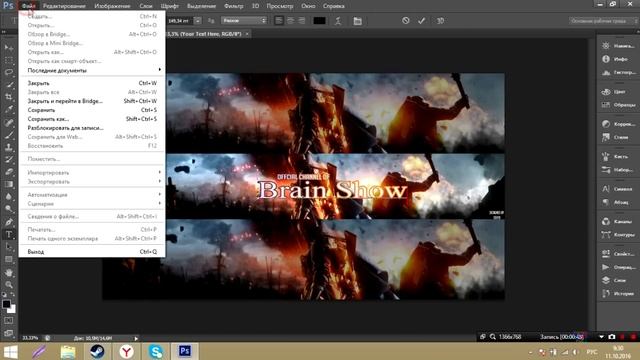Open the История panel

(x=618, y=293)
